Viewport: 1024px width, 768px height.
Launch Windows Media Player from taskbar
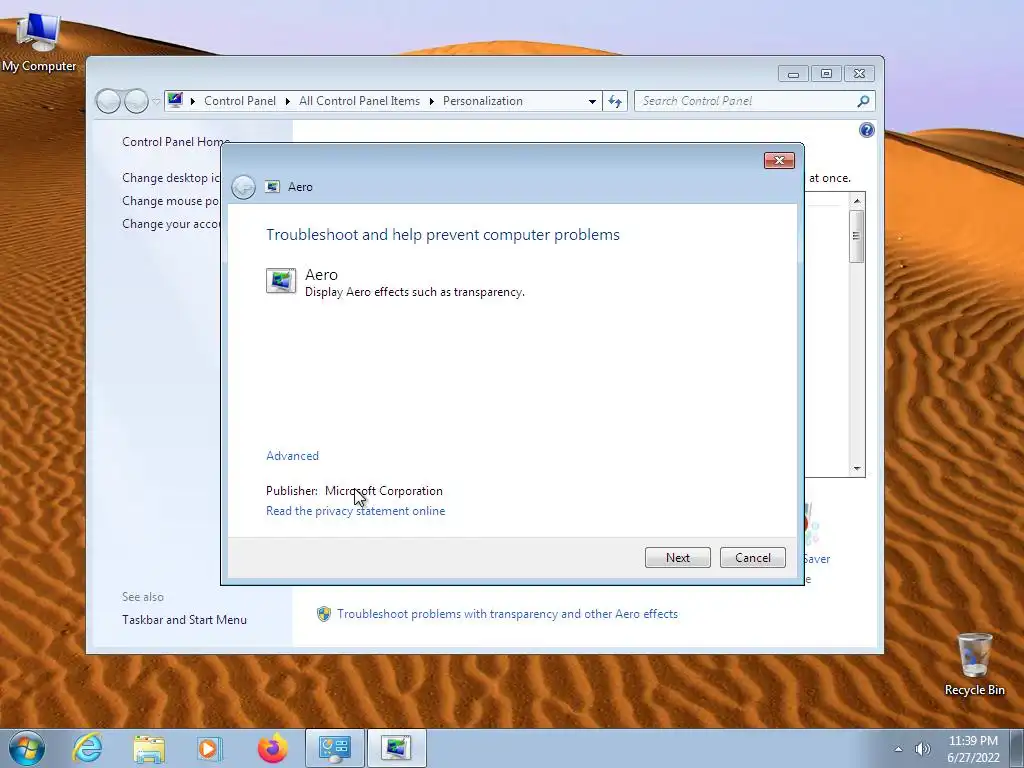click(x=210, y=748)
